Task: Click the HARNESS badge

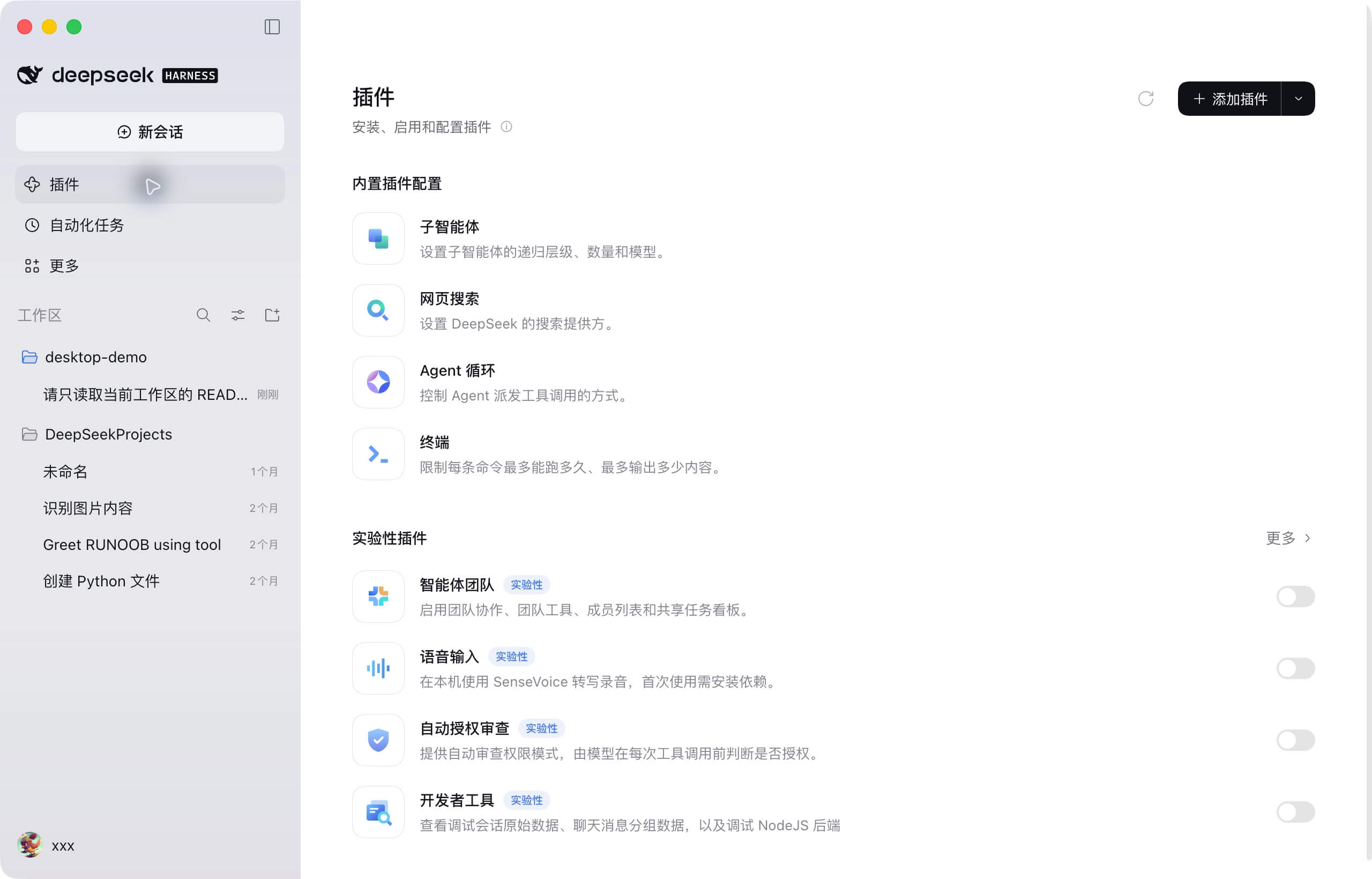Action: (x=190, y=76)
